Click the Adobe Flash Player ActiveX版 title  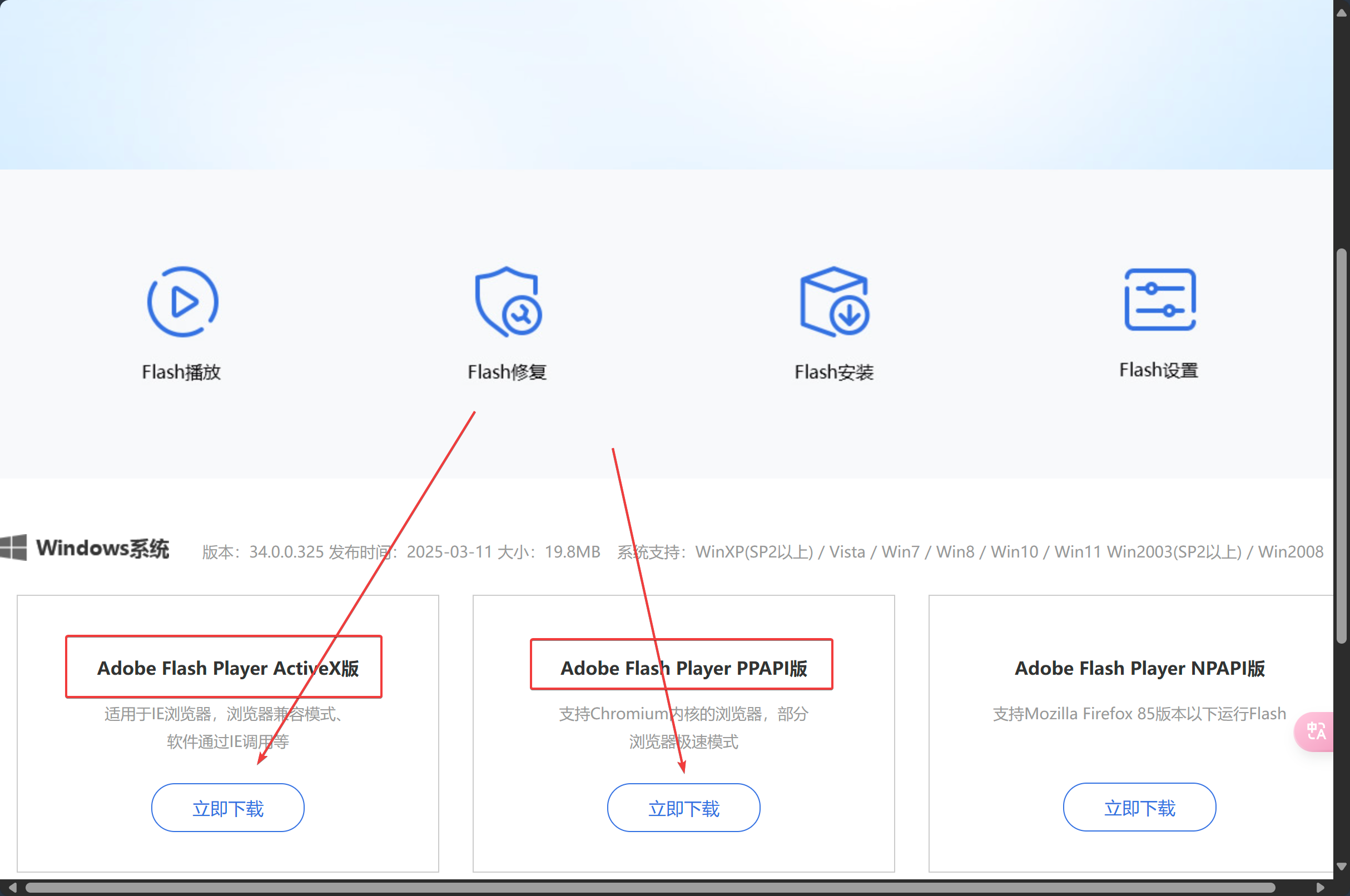(x=227, y=668)
